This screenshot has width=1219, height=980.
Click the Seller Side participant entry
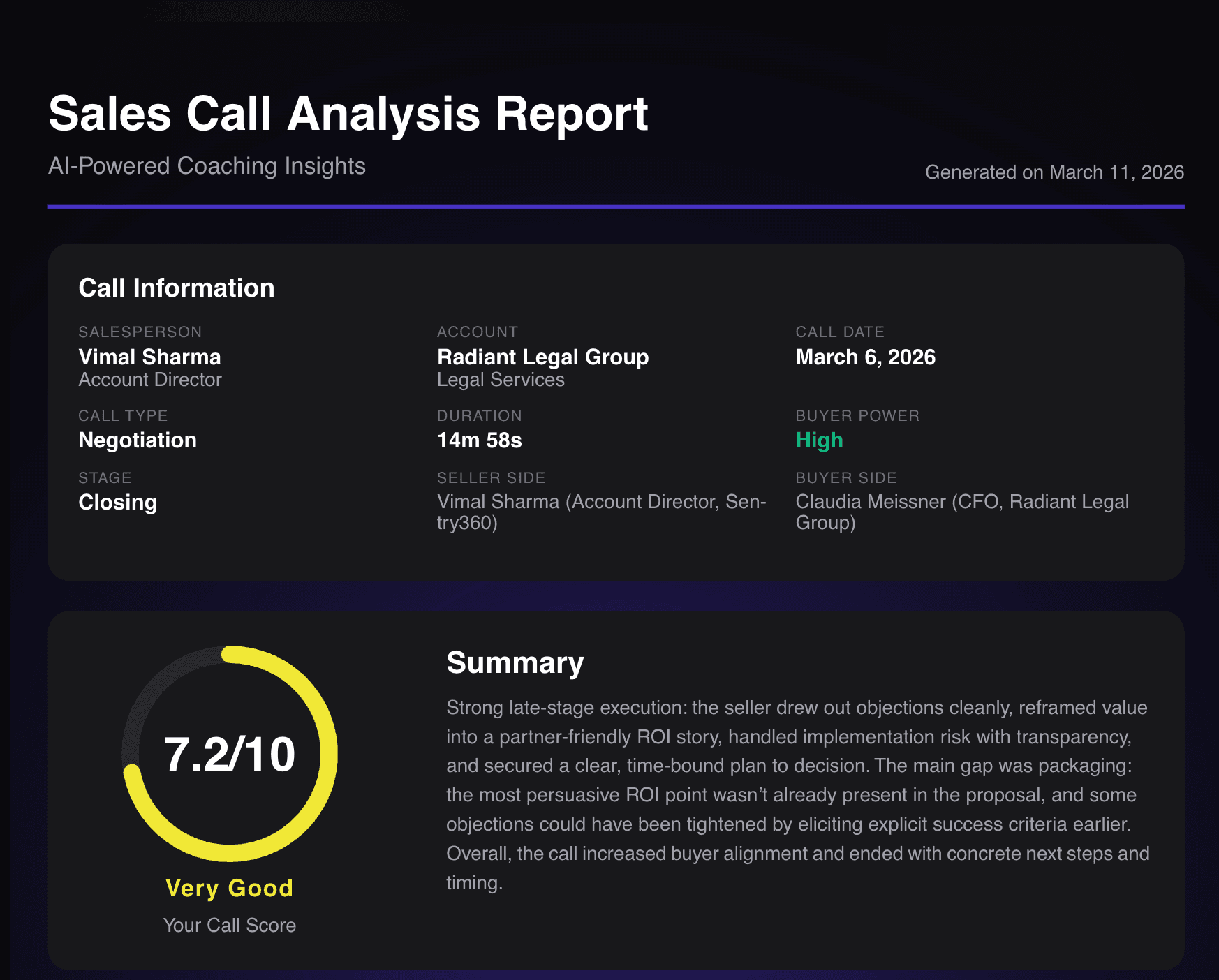600,511
